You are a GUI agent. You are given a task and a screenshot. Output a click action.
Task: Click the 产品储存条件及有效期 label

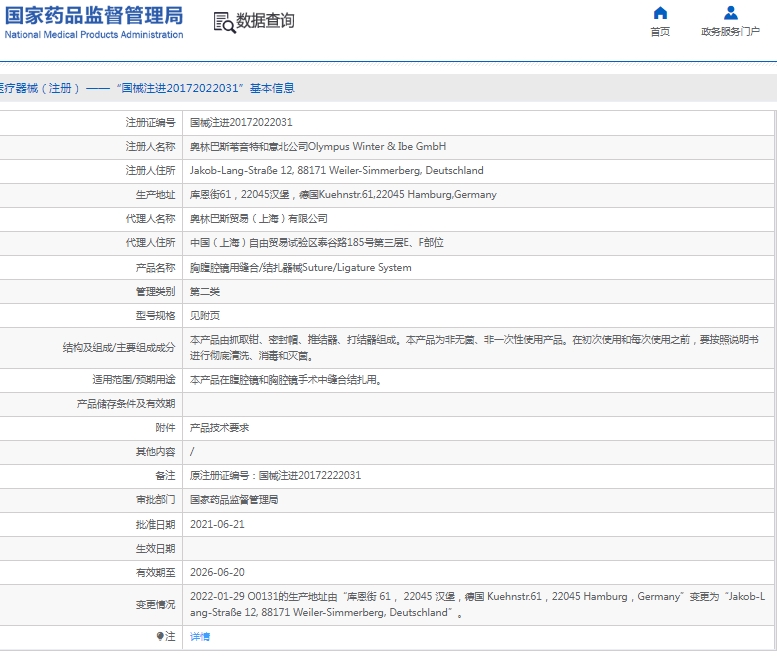[x=126, y=404]
